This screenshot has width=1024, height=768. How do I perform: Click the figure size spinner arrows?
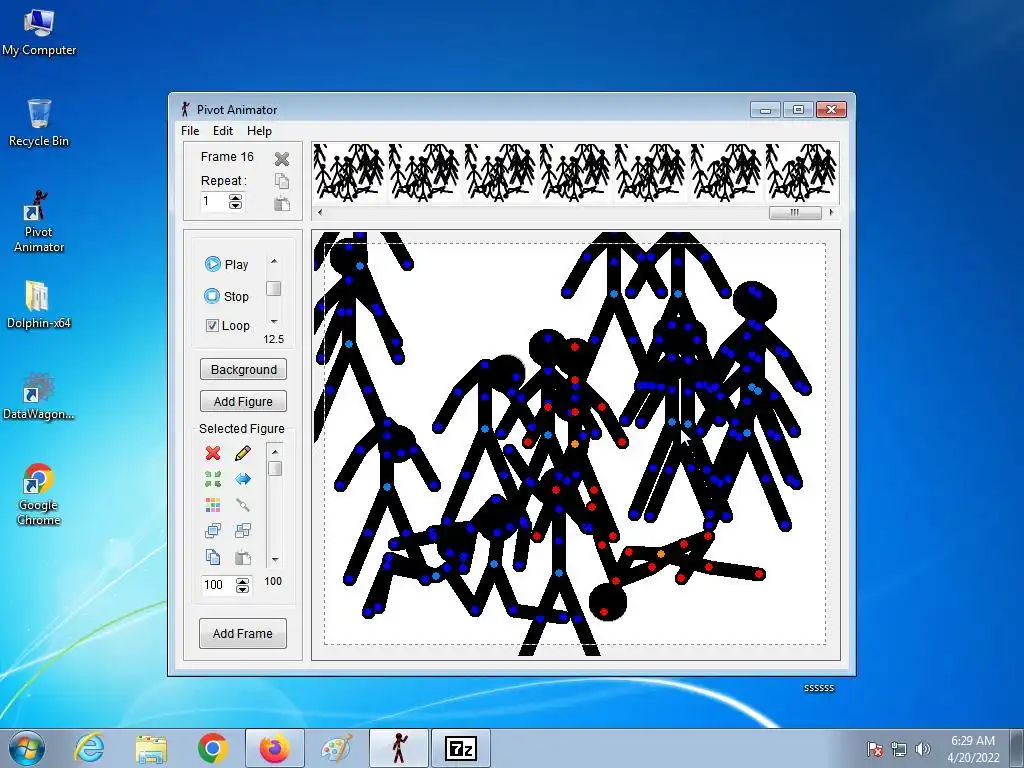tap(242, 585)
